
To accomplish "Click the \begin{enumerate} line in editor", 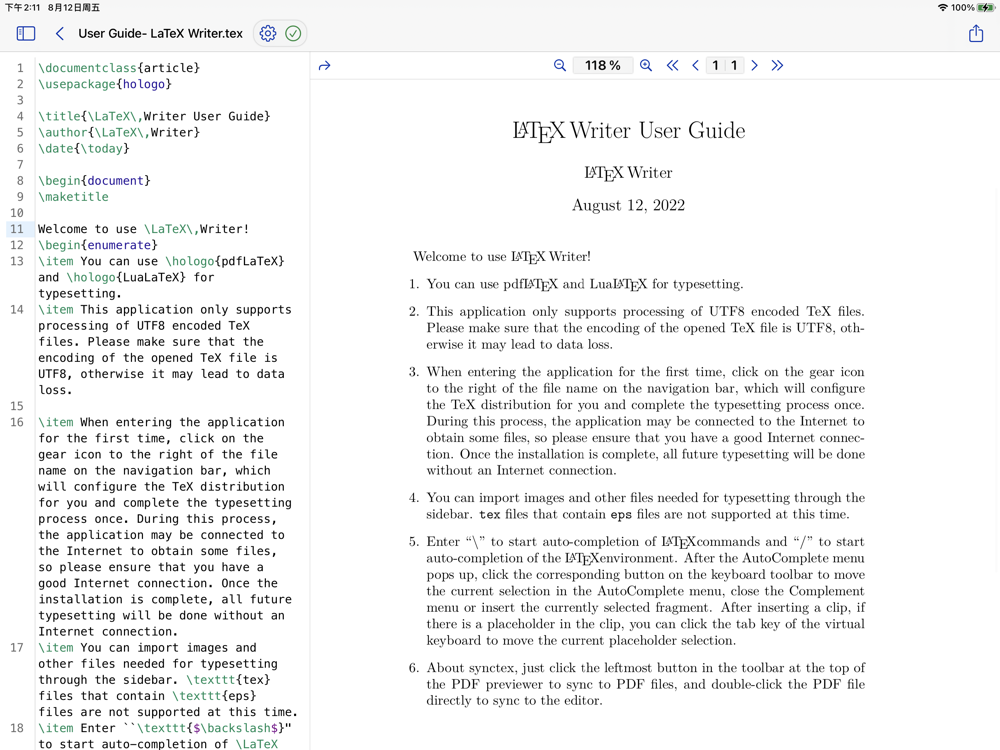I will coord(98,245).
